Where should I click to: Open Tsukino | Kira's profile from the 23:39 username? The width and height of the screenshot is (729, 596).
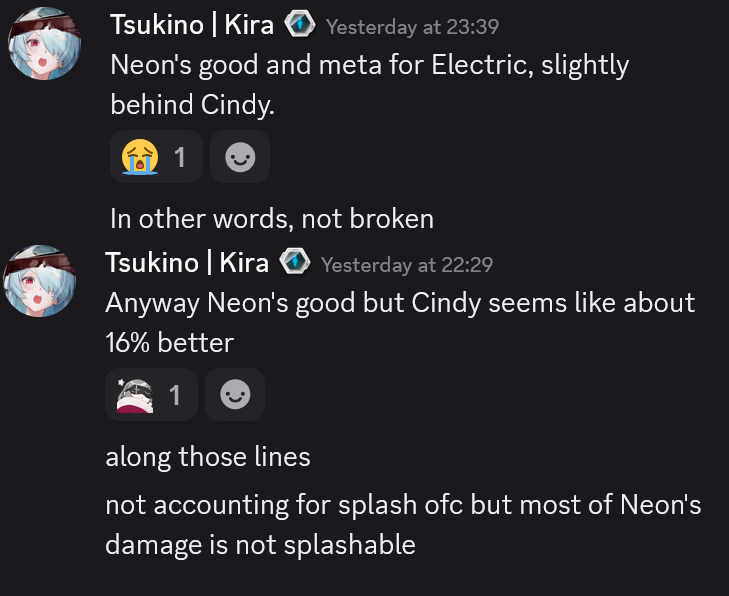point(192,25)
